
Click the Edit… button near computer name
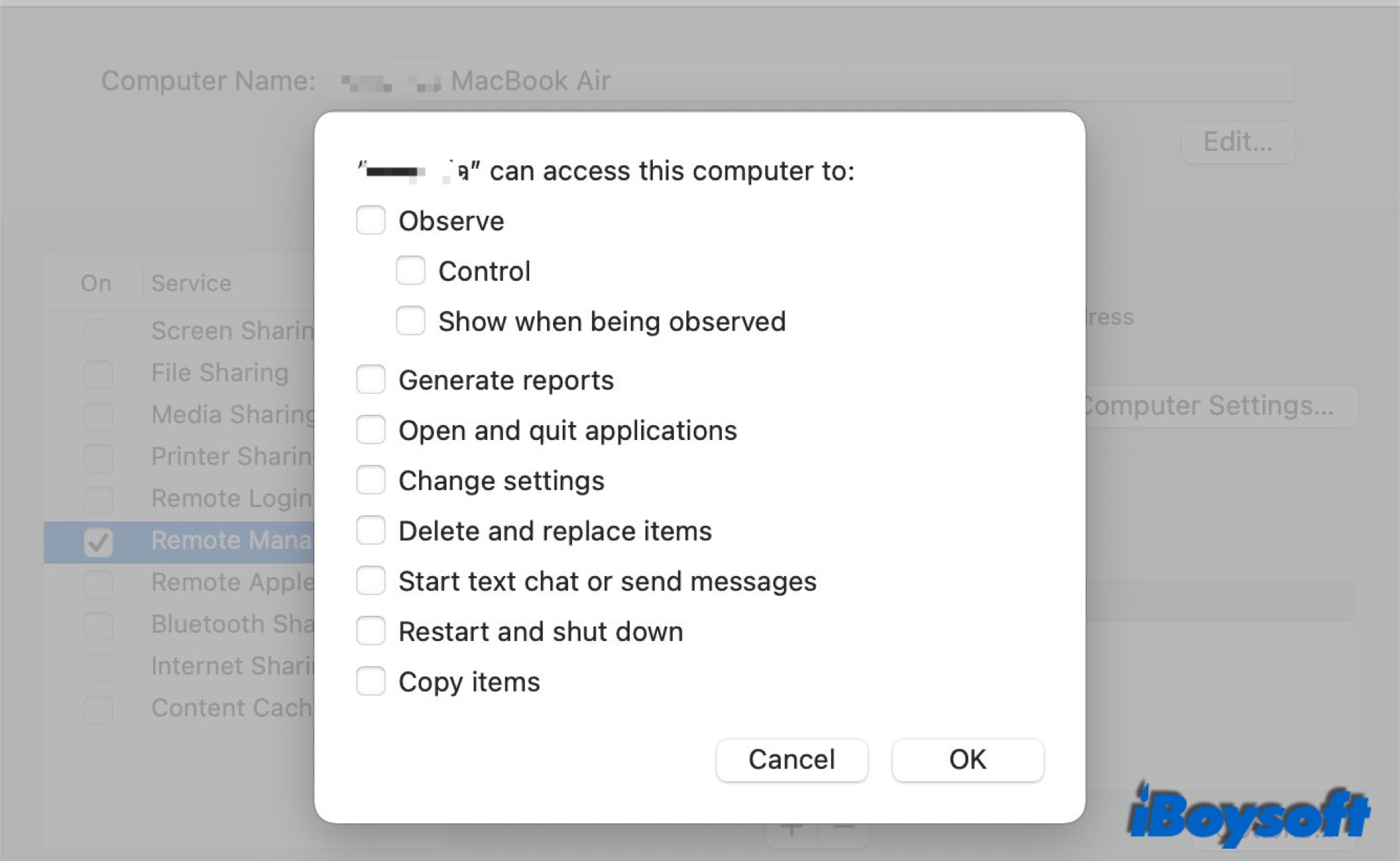click(1237, 142)
